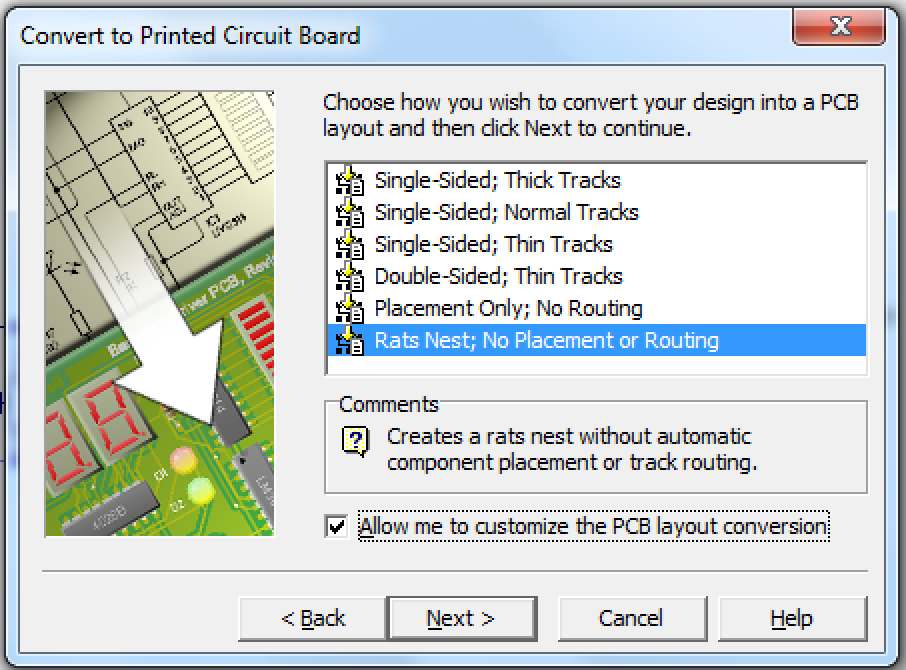Click the question mark Comments icon
The image size is (906, 670).
(355, 442)
